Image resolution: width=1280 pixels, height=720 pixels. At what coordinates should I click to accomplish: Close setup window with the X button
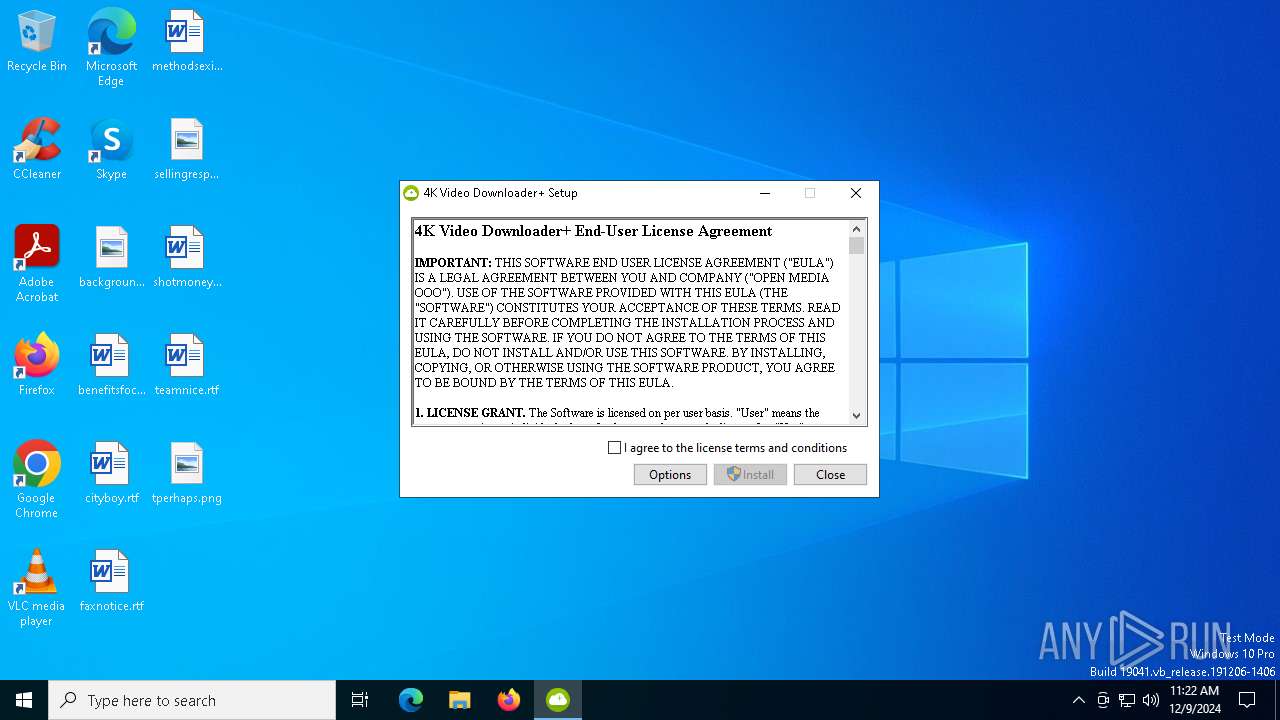tap(856, 193)
